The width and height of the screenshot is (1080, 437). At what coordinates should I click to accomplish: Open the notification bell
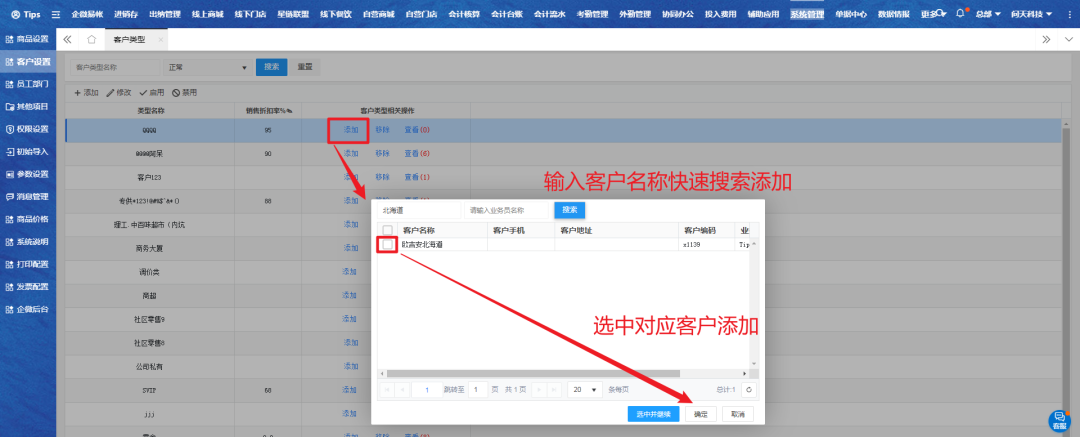tap(960, 15)
